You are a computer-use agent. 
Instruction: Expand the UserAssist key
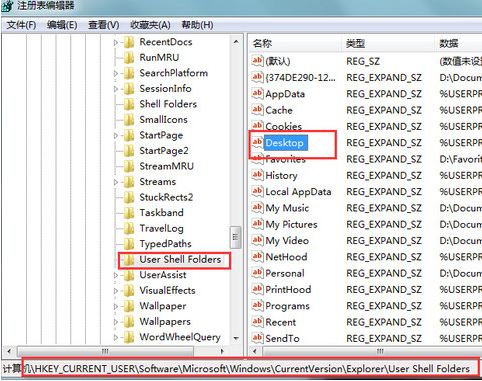(116, 275)
